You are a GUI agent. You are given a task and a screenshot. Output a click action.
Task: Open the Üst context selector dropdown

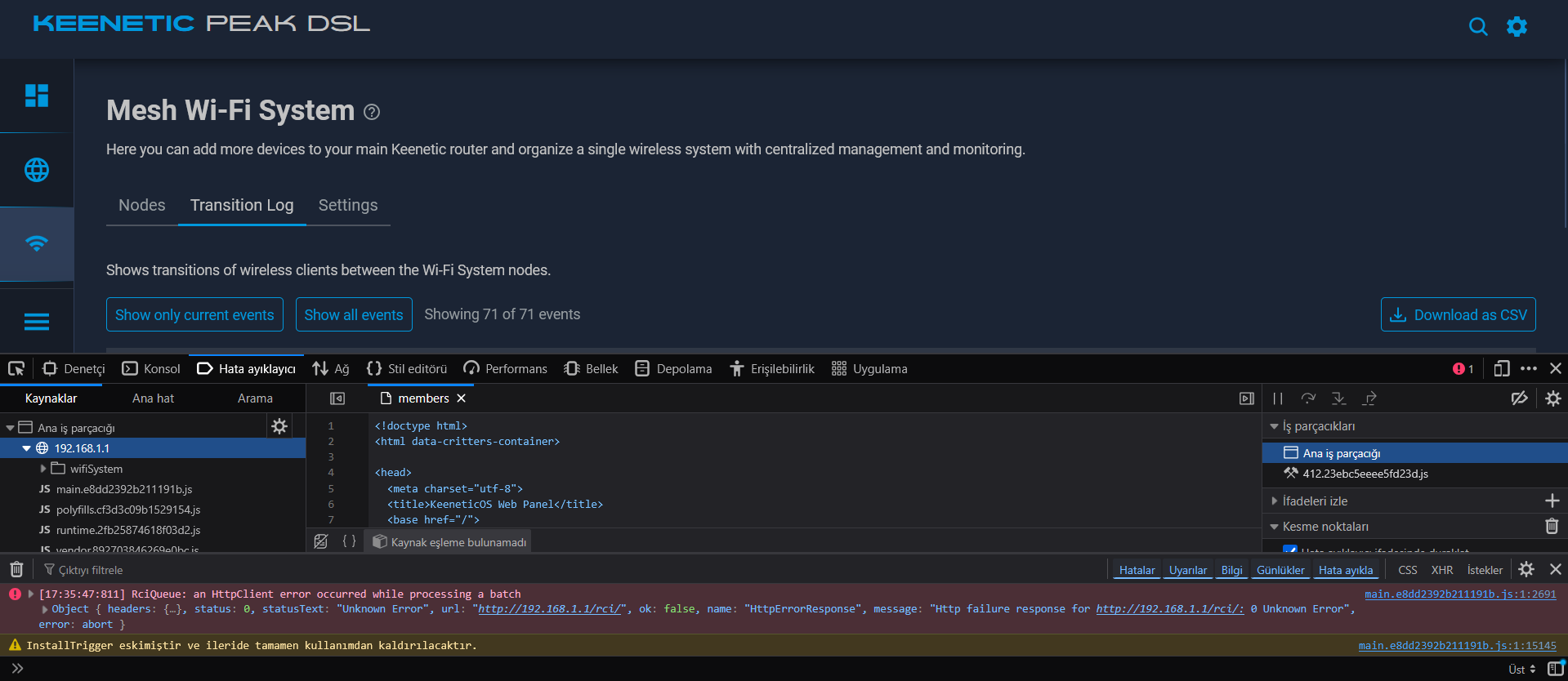pos(1521,669)
